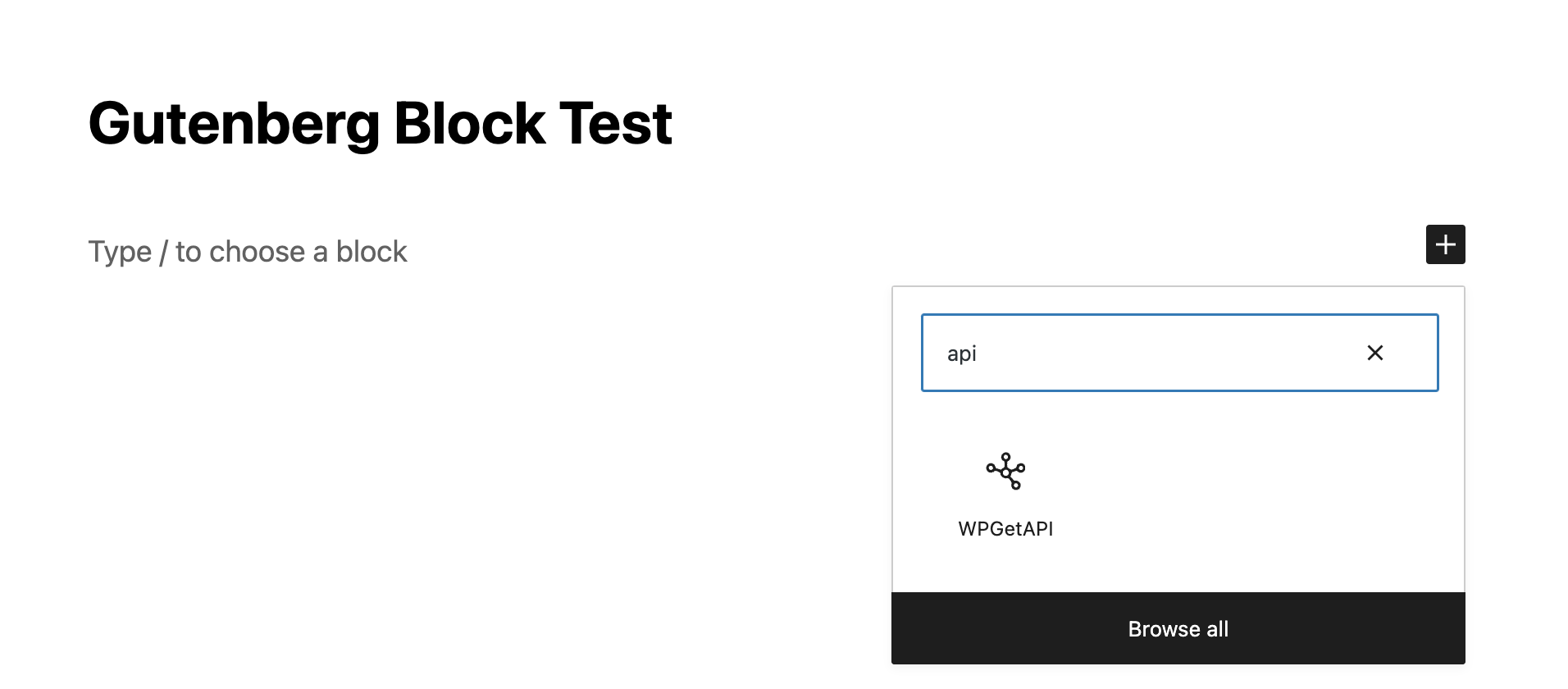Click the black plus block inserter button
The image size is (1568, 689).
[x=1445, y=244]
